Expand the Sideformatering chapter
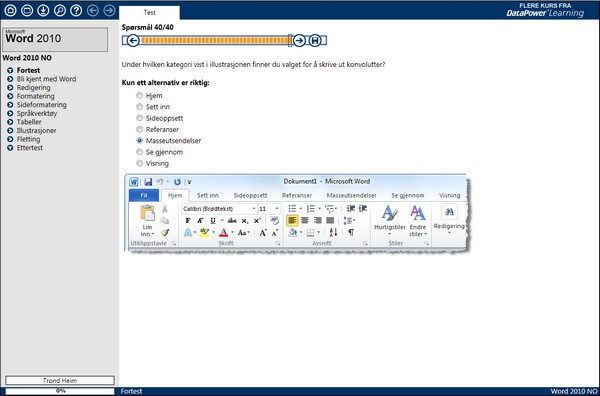The width and height of the screenshot is (600, 396). point(10,105)
